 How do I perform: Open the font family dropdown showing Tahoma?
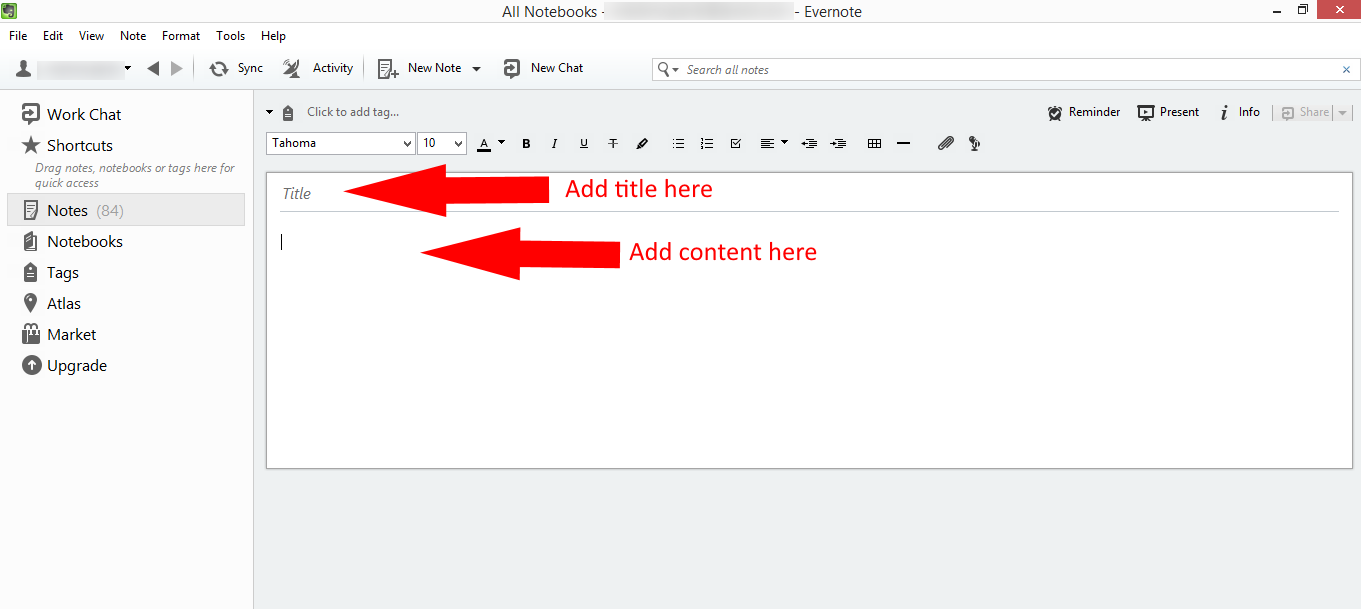[x=340, y=143]
